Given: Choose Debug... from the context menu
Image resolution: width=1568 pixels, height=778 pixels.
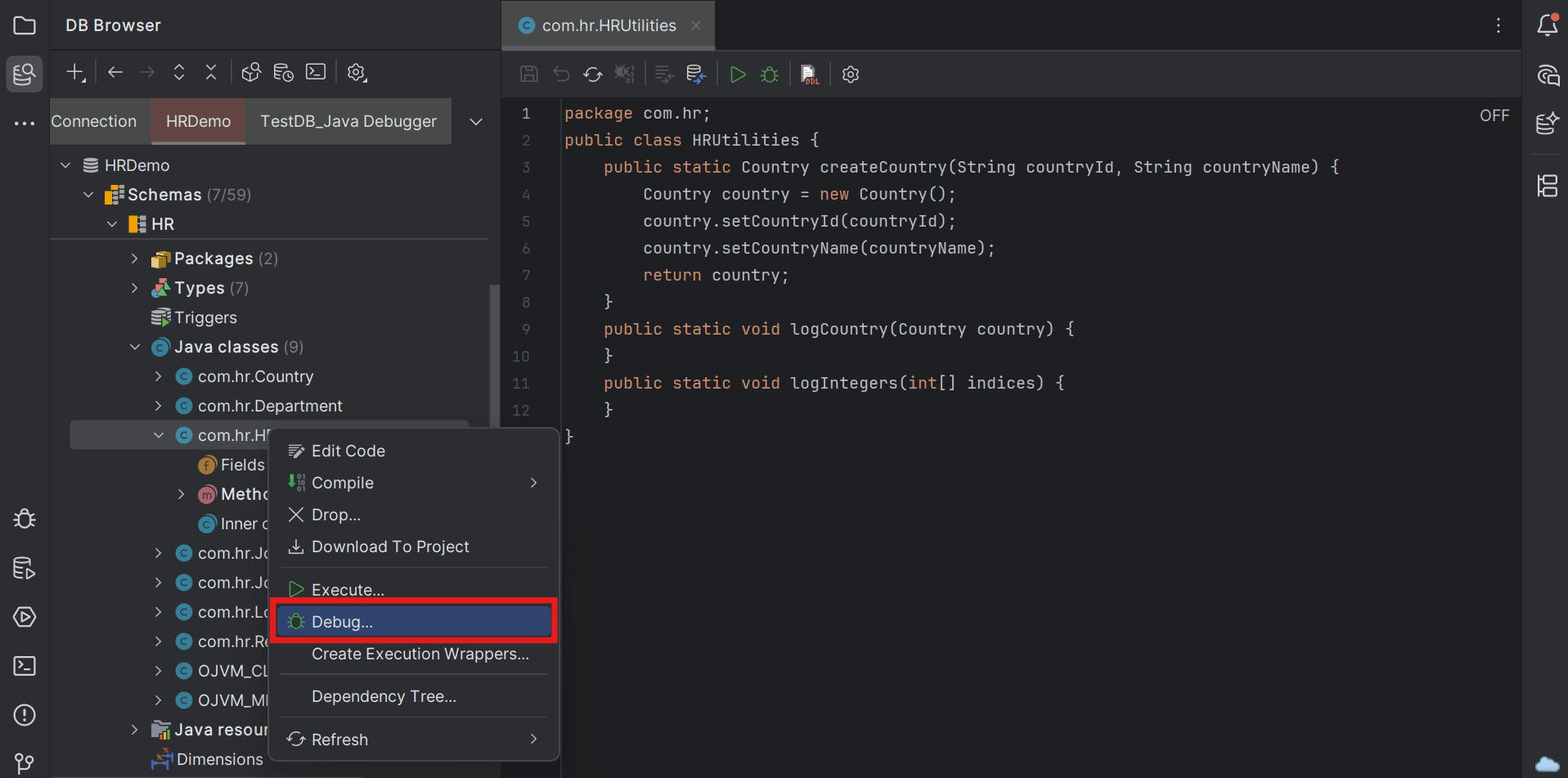Looking at the screenshot, I should tap(414, 621).
